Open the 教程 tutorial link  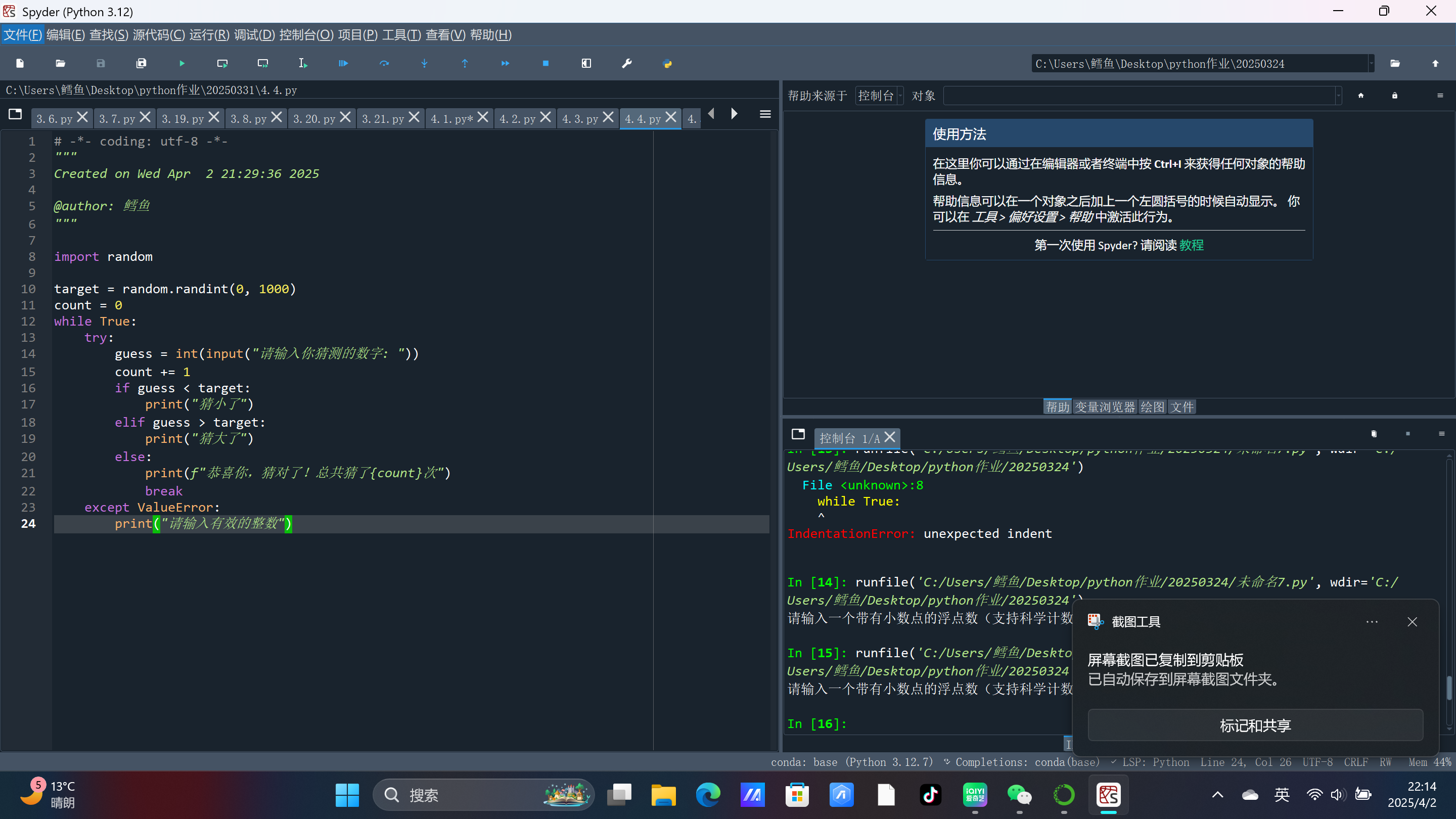click(1191, 245)
